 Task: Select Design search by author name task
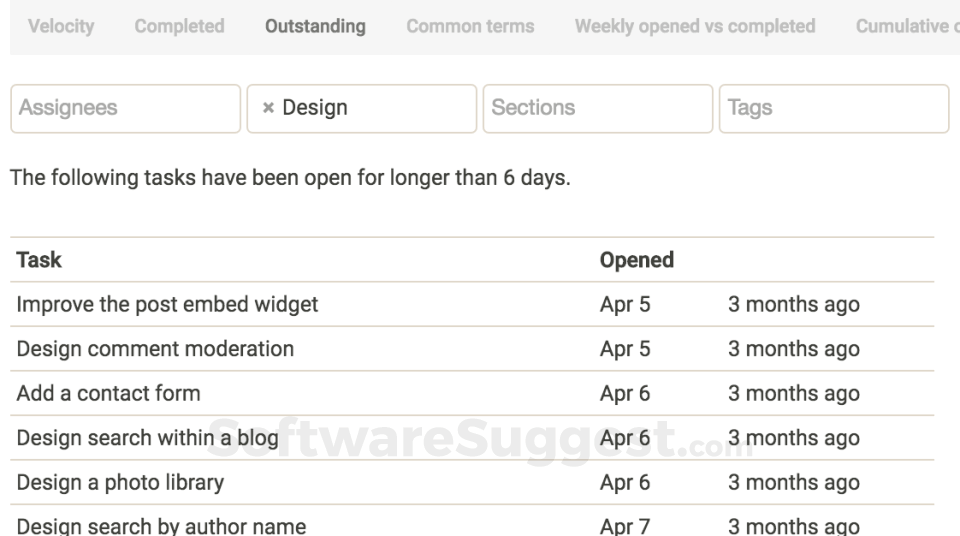pyautogui.click(x=161, y=525)
